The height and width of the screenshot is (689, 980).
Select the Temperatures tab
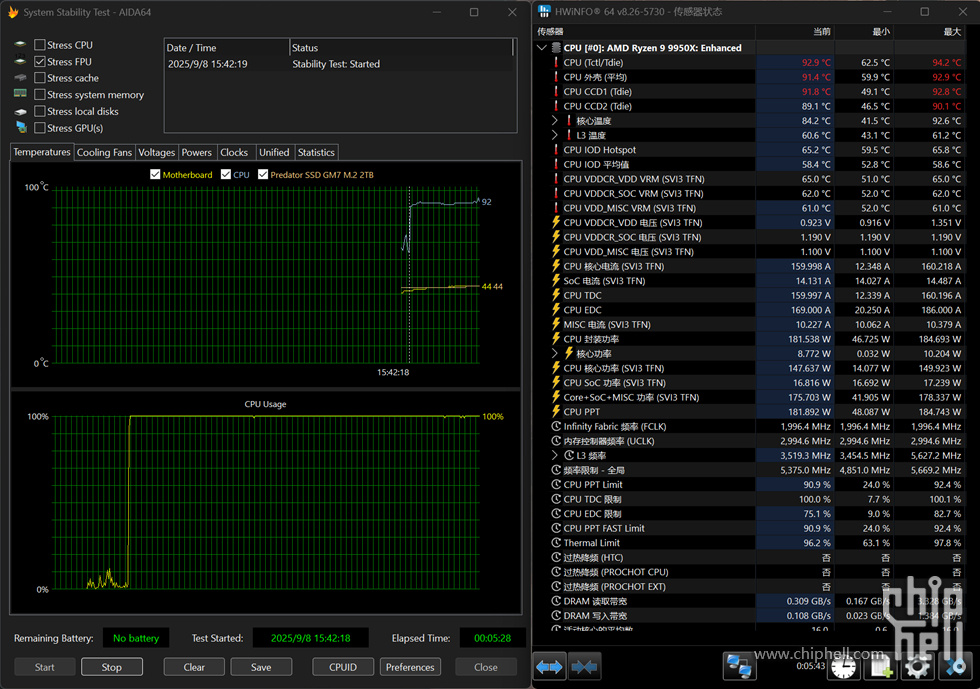point(42,152)
